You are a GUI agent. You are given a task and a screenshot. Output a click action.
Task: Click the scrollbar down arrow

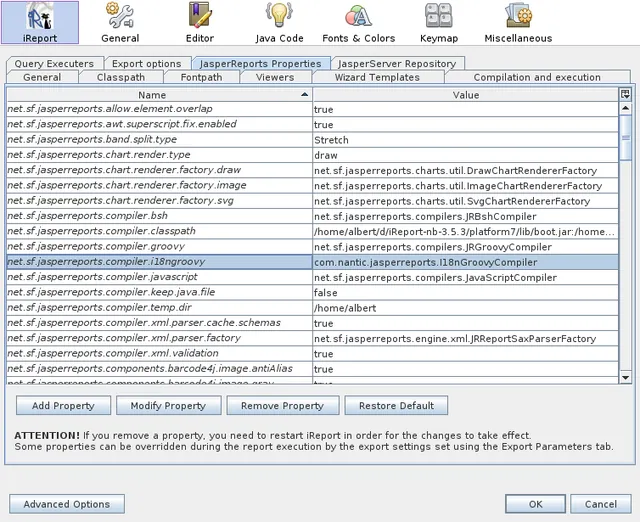pyautogui.click(x=625, y=377)
